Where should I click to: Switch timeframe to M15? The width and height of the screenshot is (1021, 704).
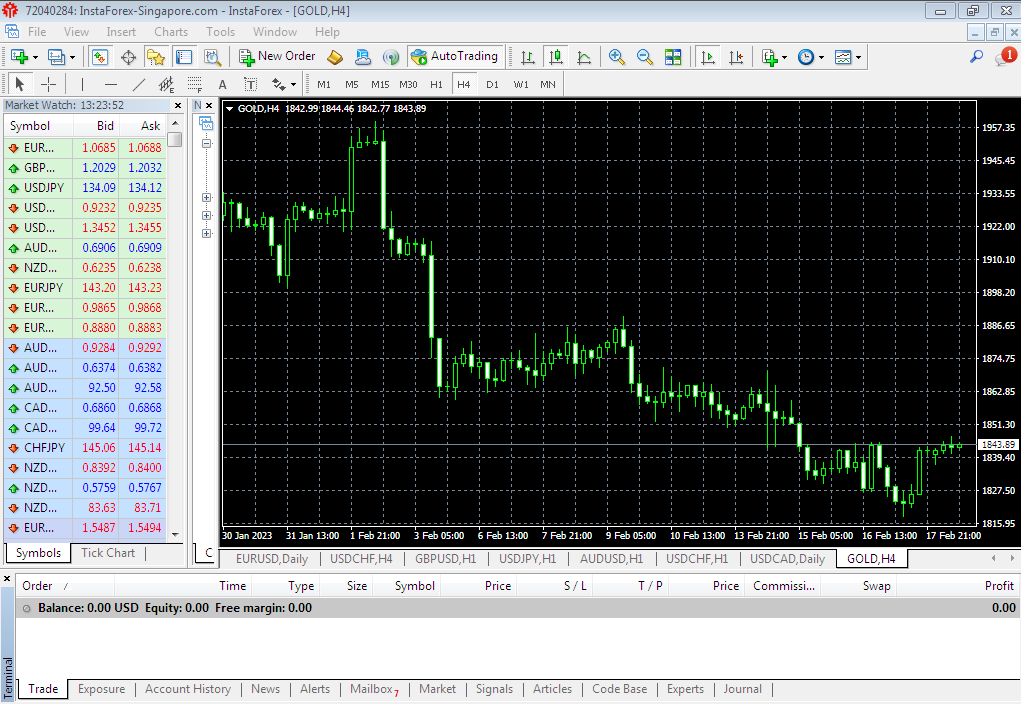[x=380, y=84]
